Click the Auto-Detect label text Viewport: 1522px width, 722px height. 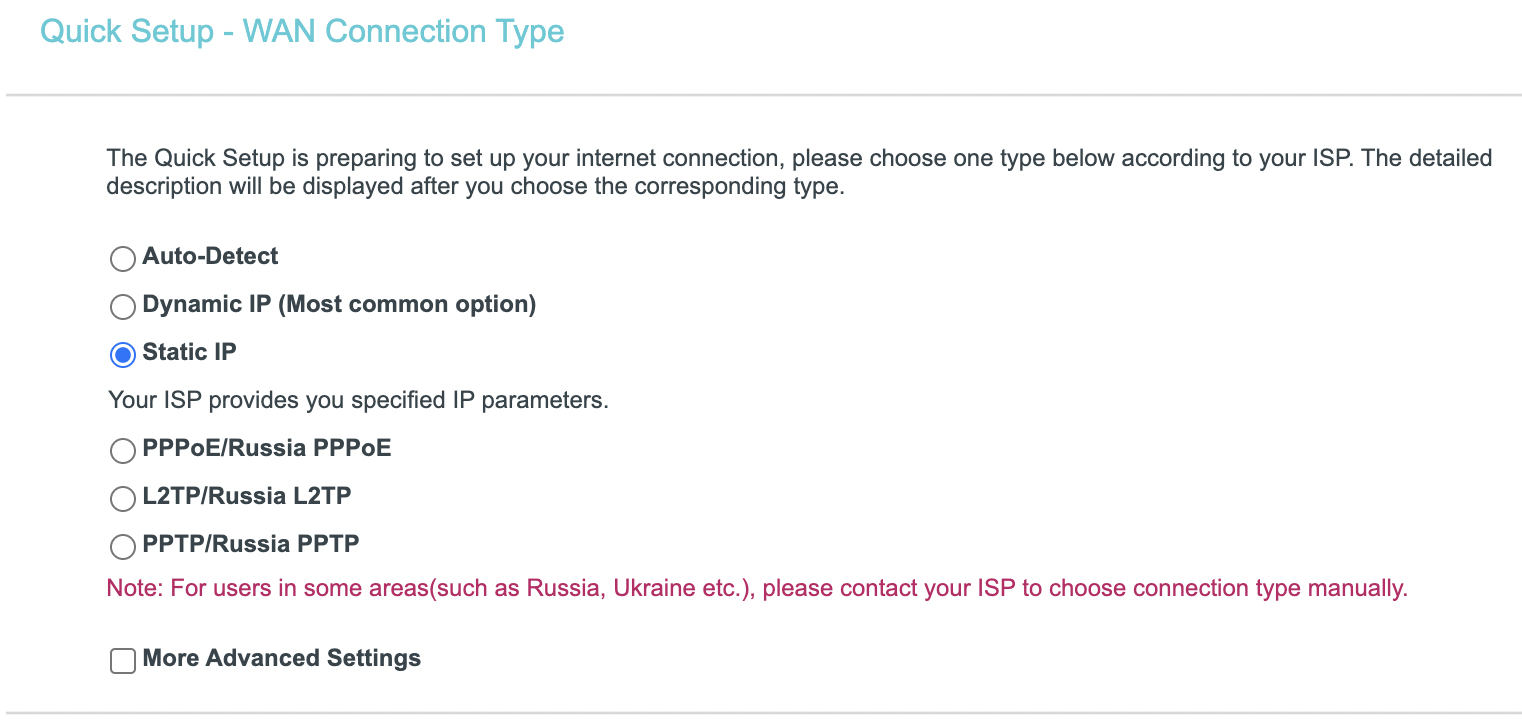tap(210, 256)
